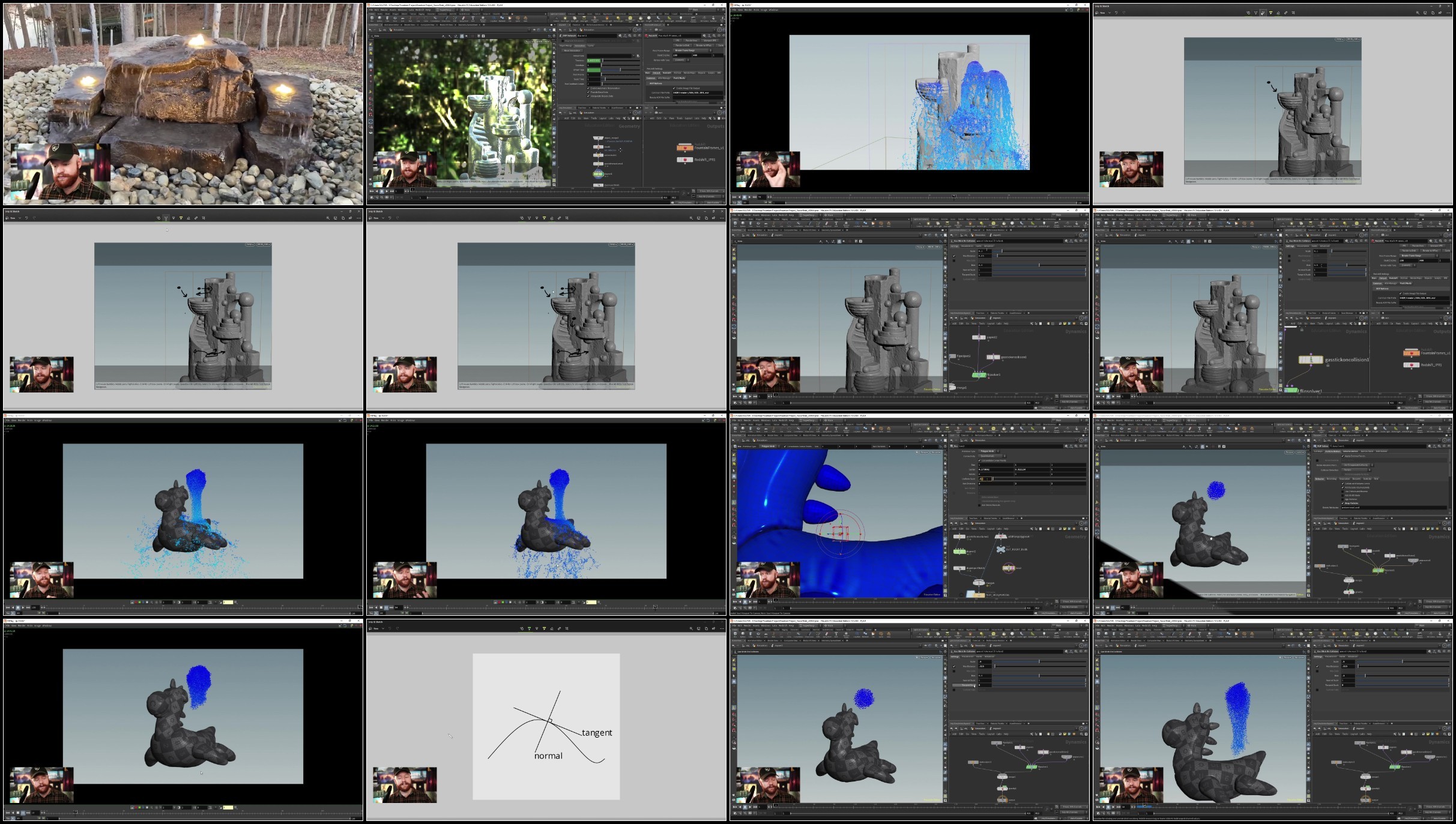Click the 'normal' label in the diagram

548,756
